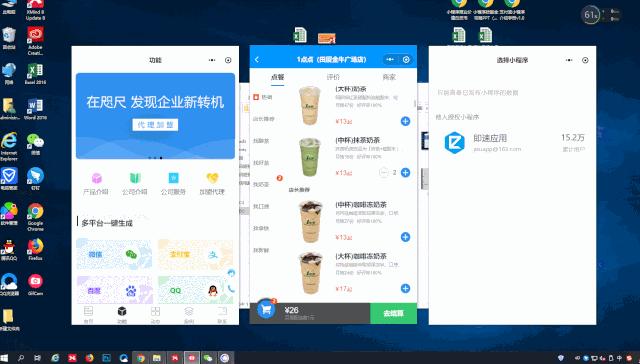Add (大杯)咖啡冻奶茶 with plus button
This screenshot has height=364, width=640.
point(405,289)
